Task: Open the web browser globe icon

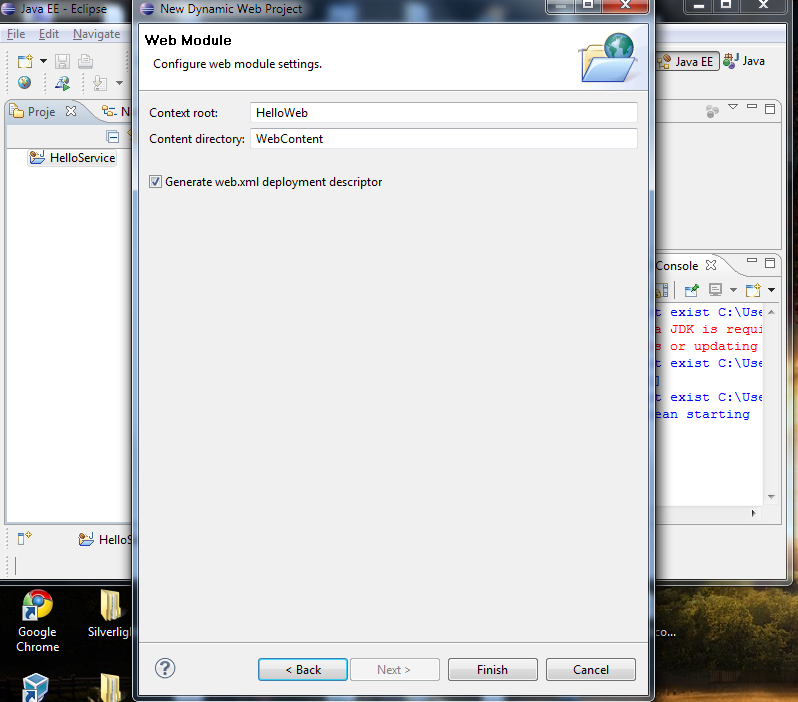Action: pos(24,83)
